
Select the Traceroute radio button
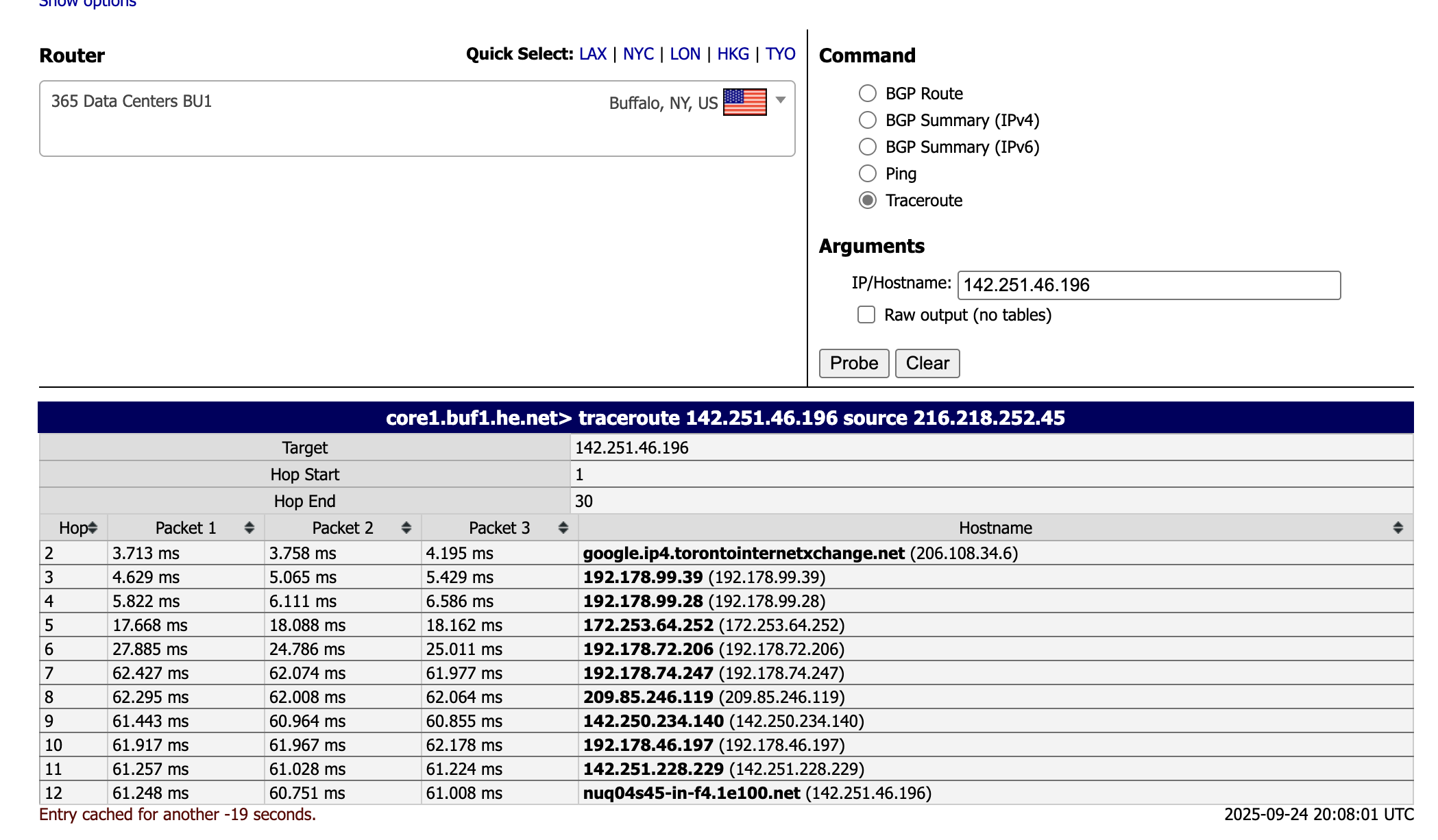tap(868, 200)
